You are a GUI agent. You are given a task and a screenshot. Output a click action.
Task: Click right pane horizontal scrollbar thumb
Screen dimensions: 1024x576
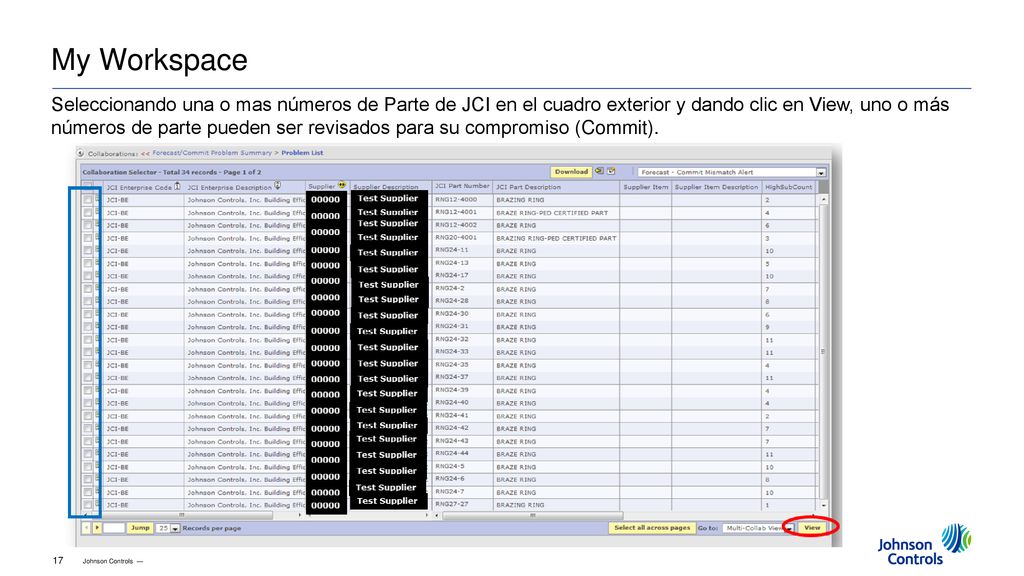click(532, 515)
